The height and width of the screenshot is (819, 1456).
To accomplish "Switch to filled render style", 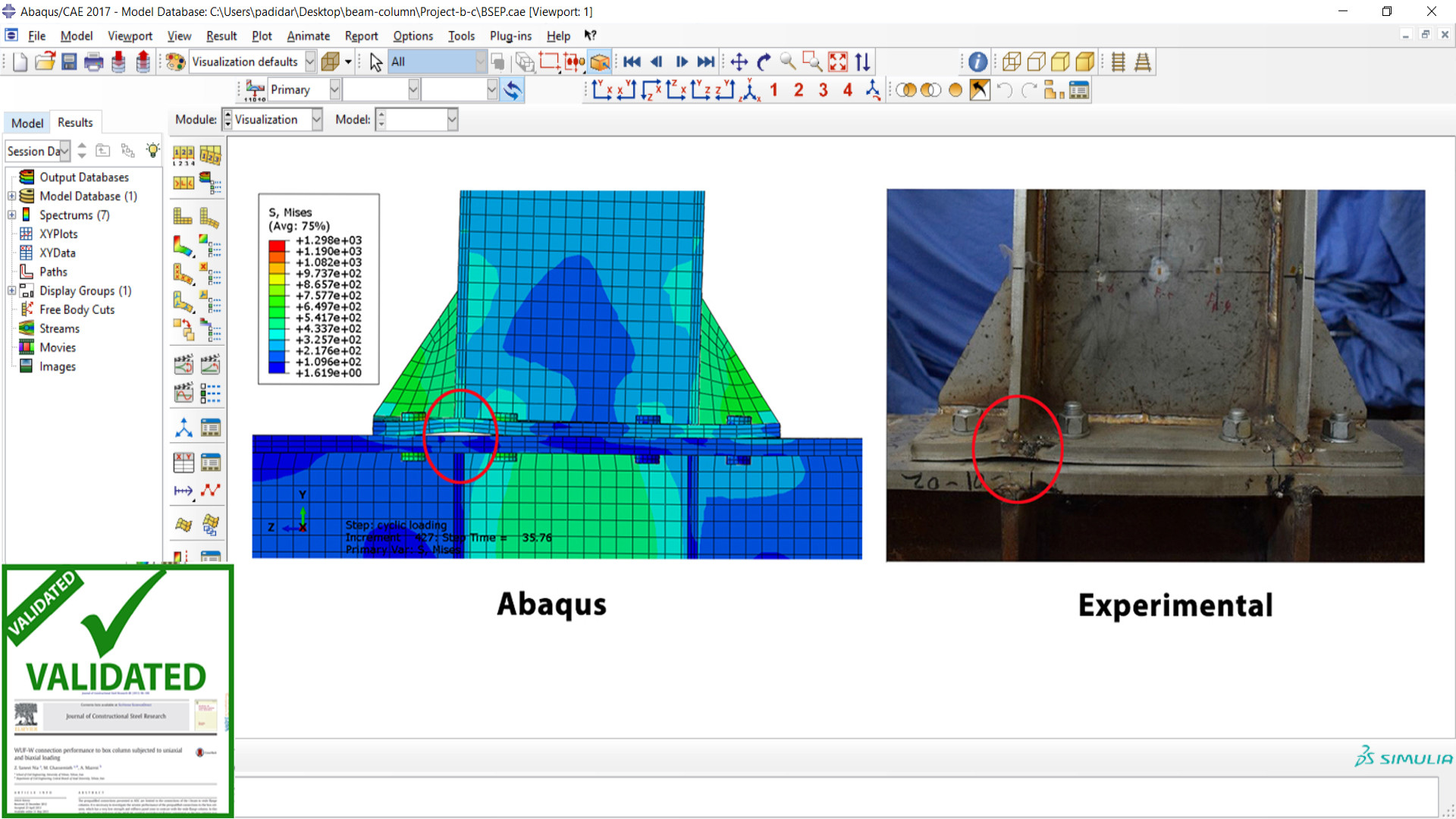I will click(1060, 62).
